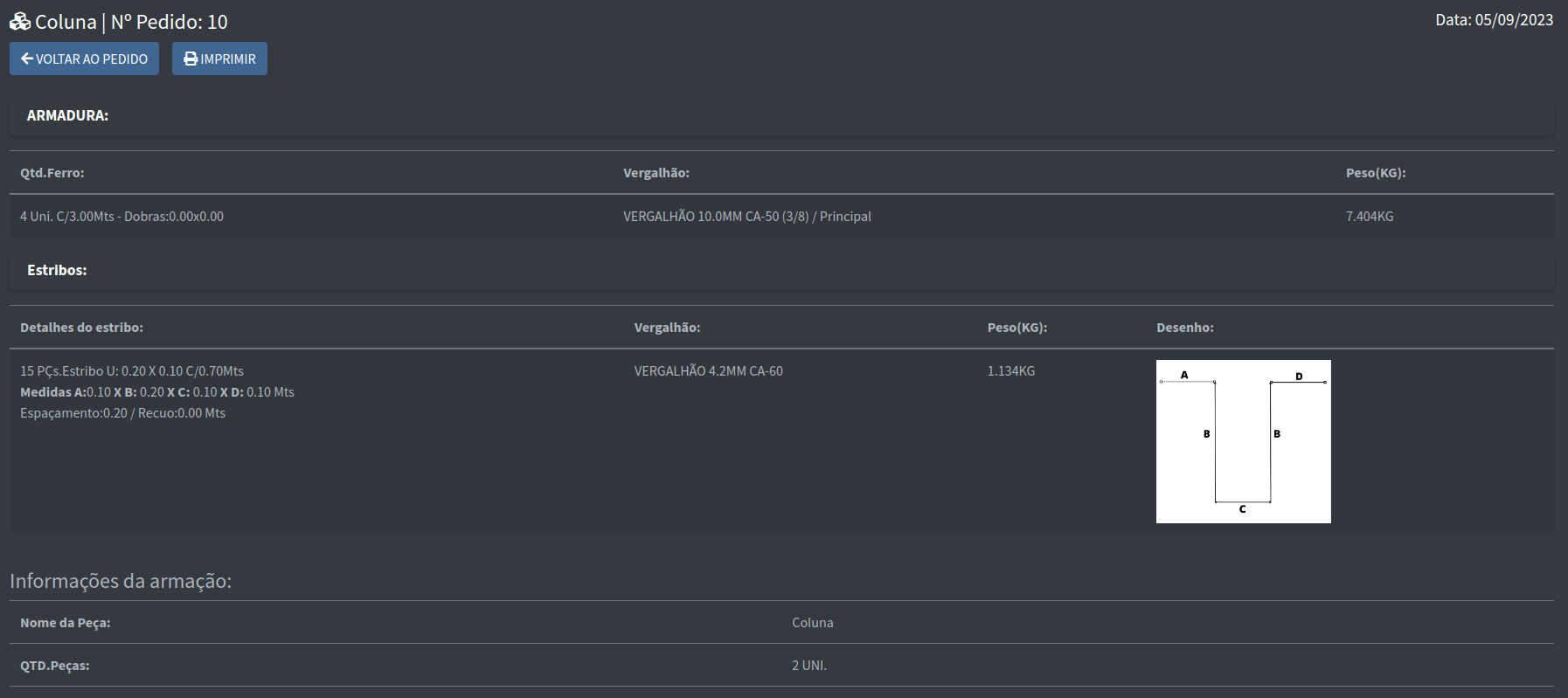Select the '4 Uni. C/3.00Mts' cell

click(x=121, y=217)
